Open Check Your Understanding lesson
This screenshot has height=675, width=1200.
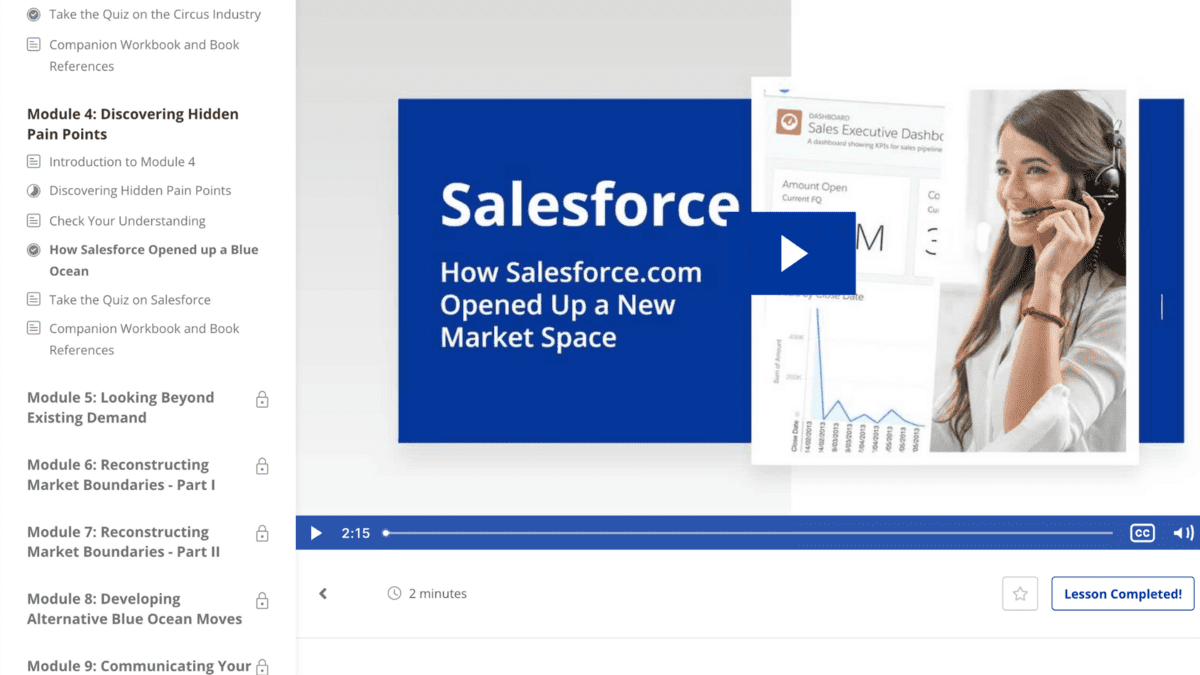click(127, 221)
